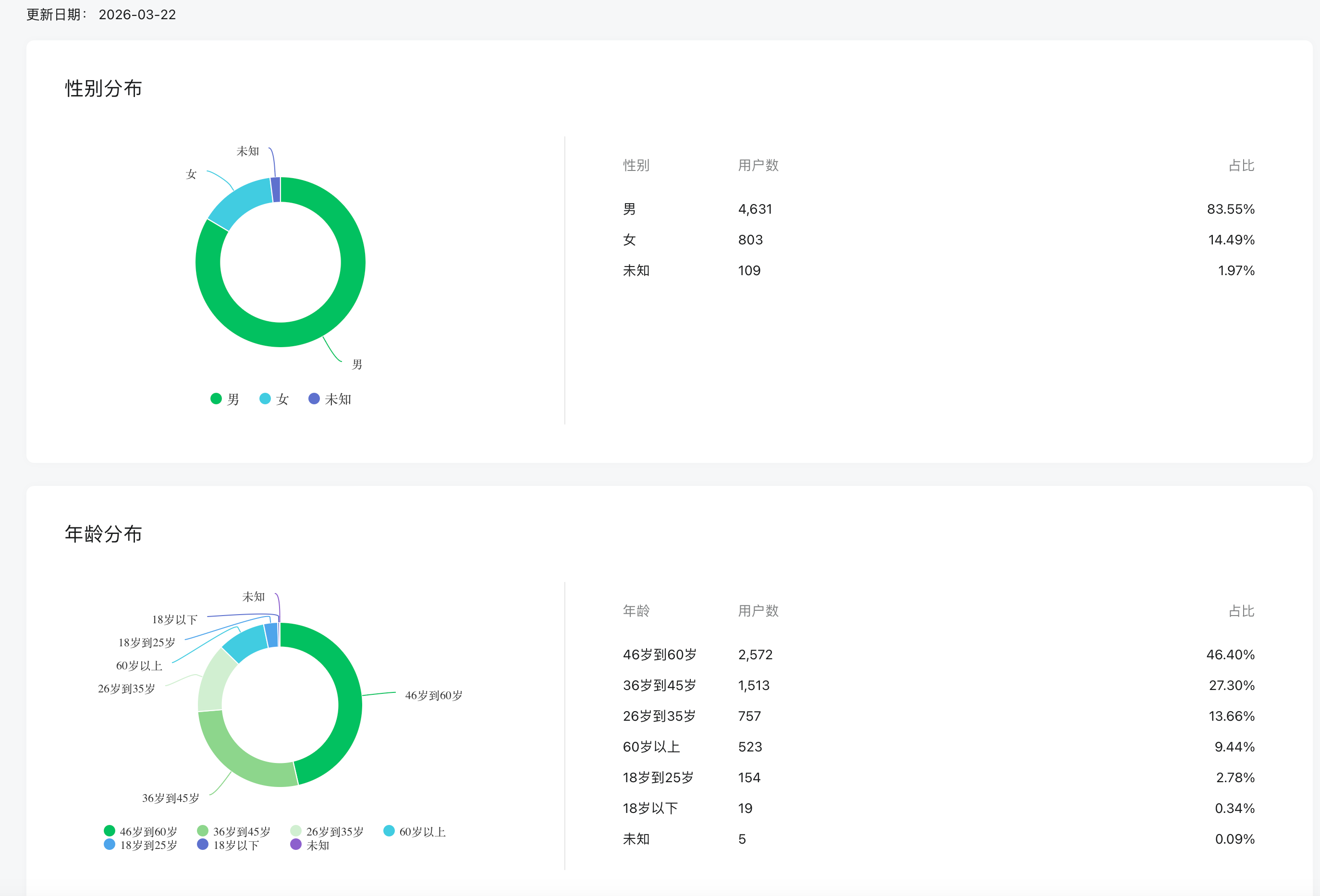
Task: Click the 用户数 header in gender table
Action: tap(758, 165)
